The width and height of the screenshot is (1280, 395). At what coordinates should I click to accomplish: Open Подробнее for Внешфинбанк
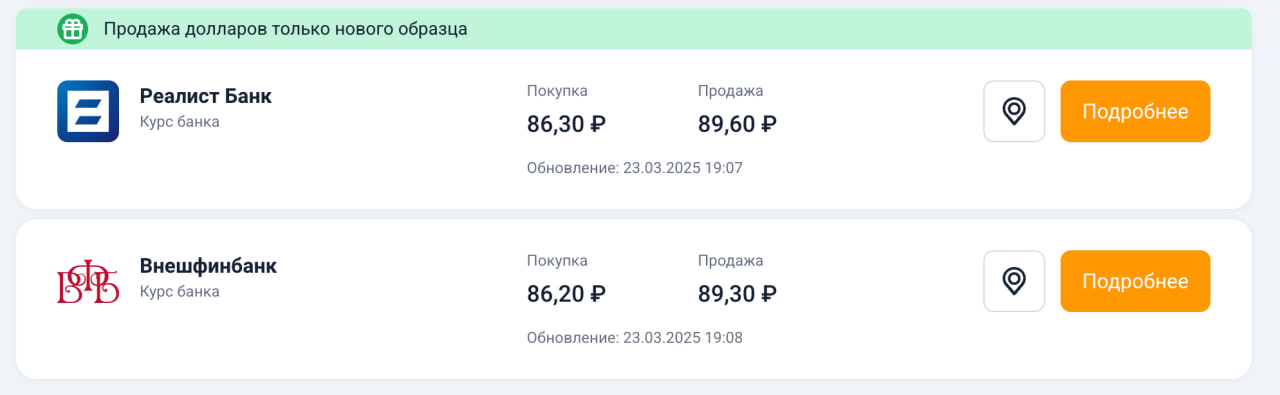[1135, 281]
